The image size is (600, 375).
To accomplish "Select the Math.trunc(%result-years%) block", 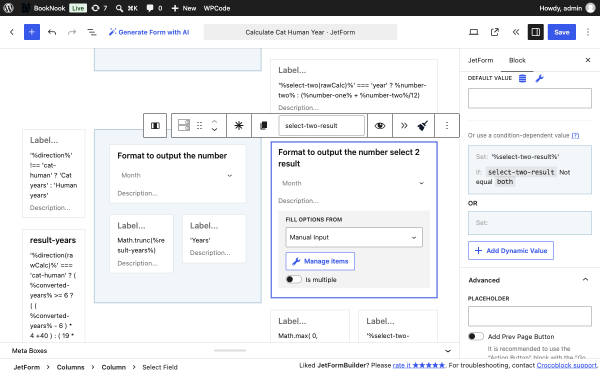I will [141, 244].
